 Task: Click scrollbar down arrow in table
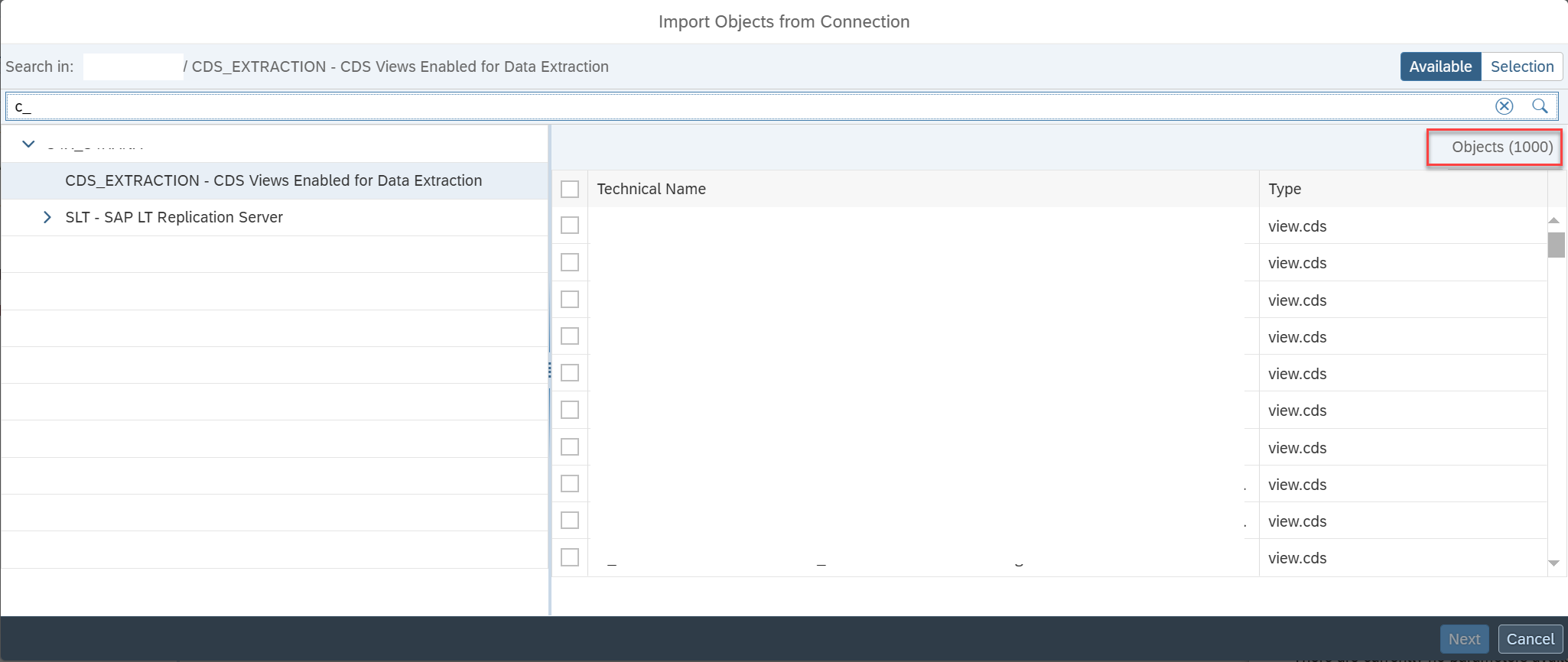pyautogui.click(x=1553, y=563)
